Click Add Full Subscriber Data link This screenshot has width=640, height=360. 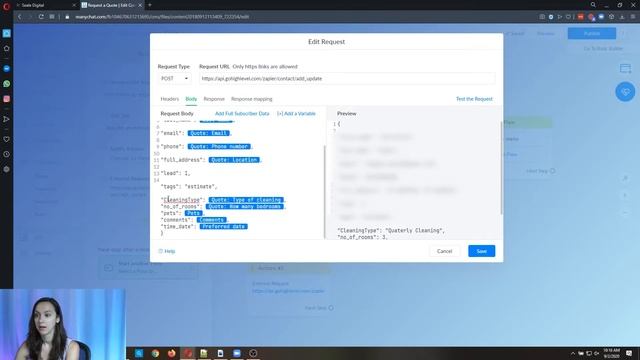(242, 113)
